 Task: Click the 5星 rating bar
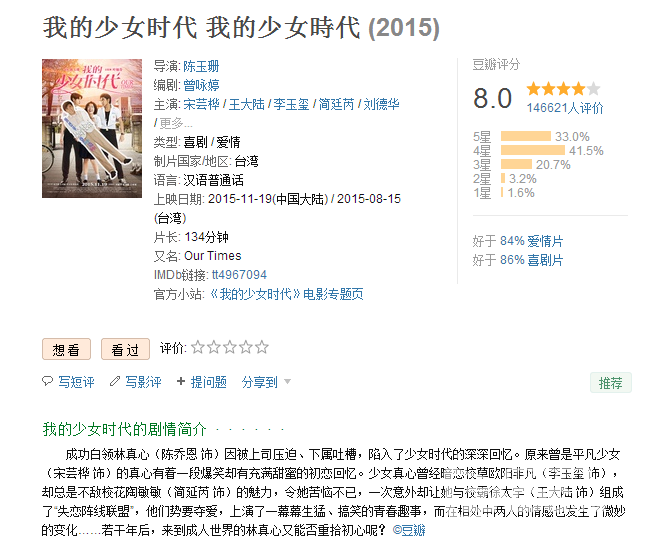(x=525, y=136)
